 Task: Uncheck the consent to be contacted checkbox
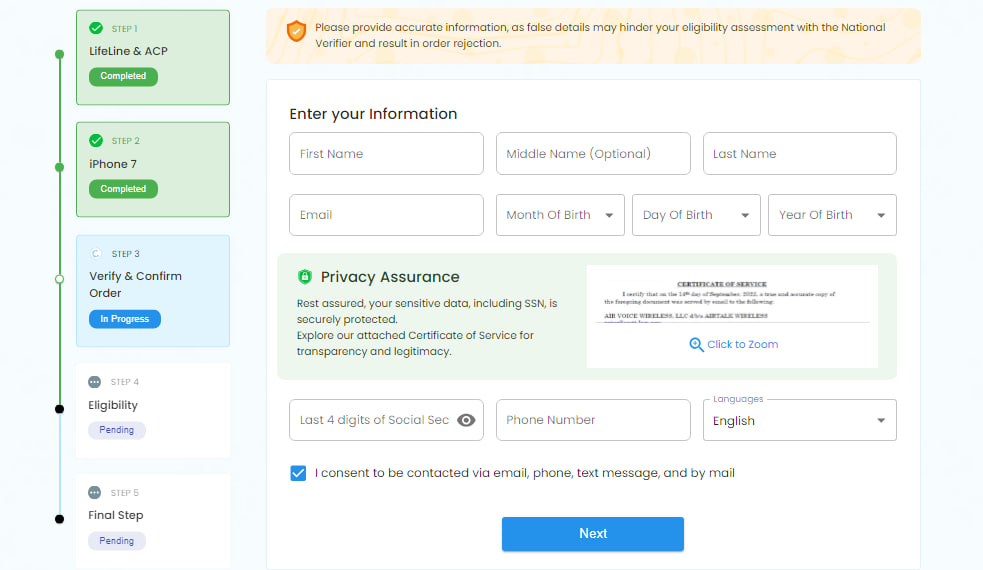coord(298,473)
